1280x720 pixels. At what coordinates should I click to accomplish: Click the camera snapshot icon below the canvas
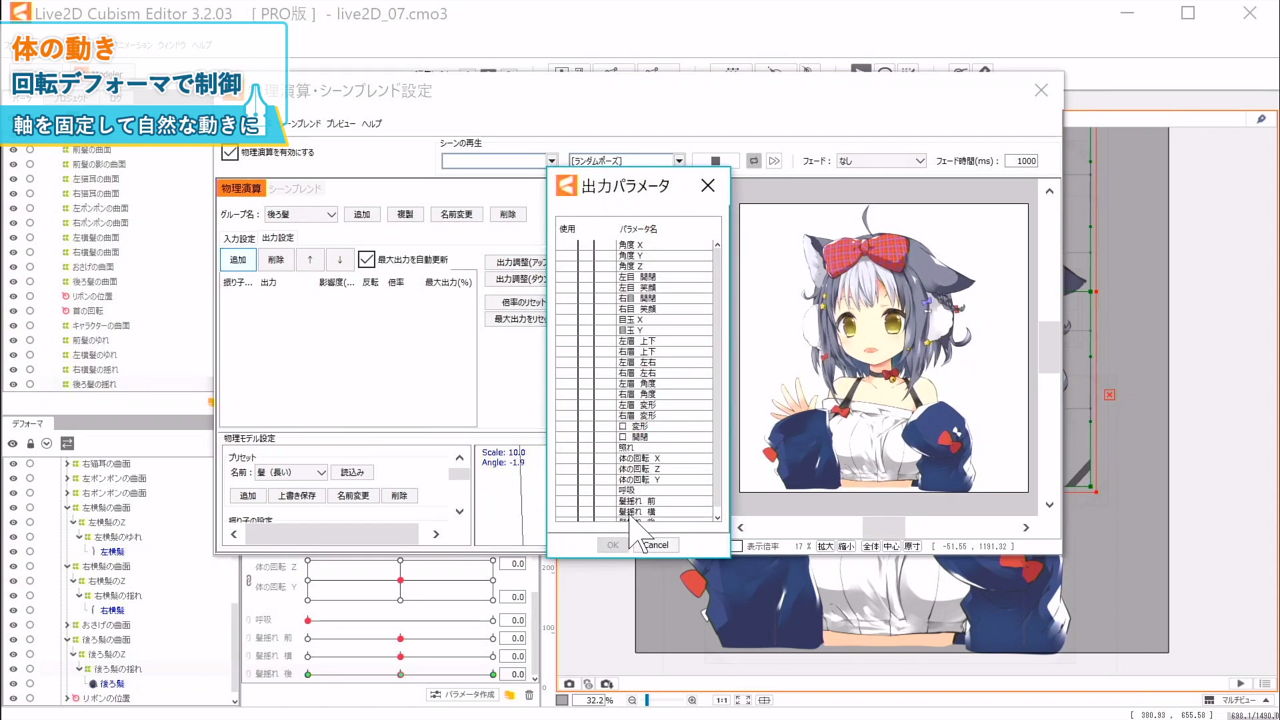coord(570,684)
